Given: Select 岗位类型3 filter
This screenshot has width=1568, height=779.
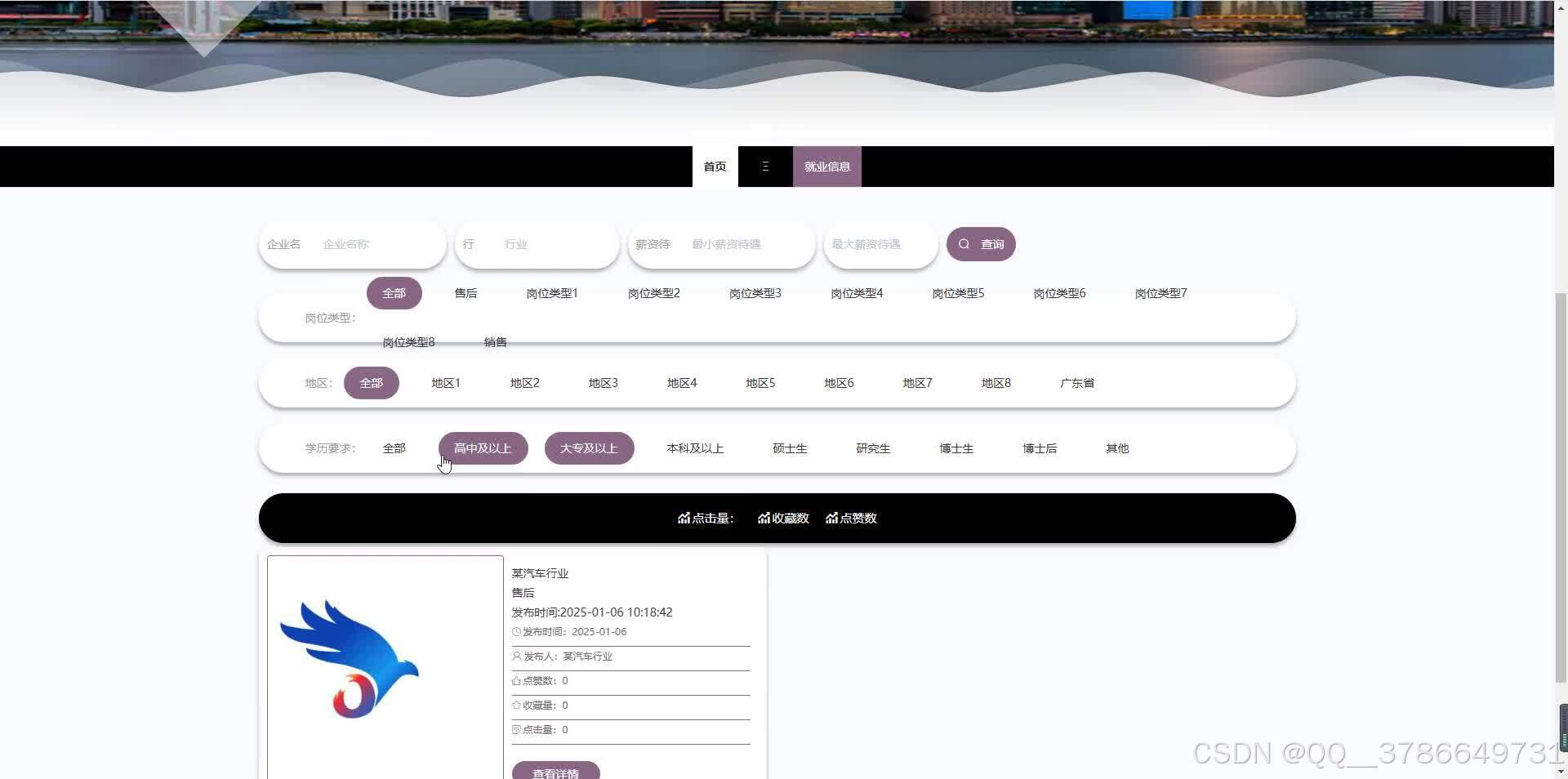Looking at the screenshot, I should [755, 293].
